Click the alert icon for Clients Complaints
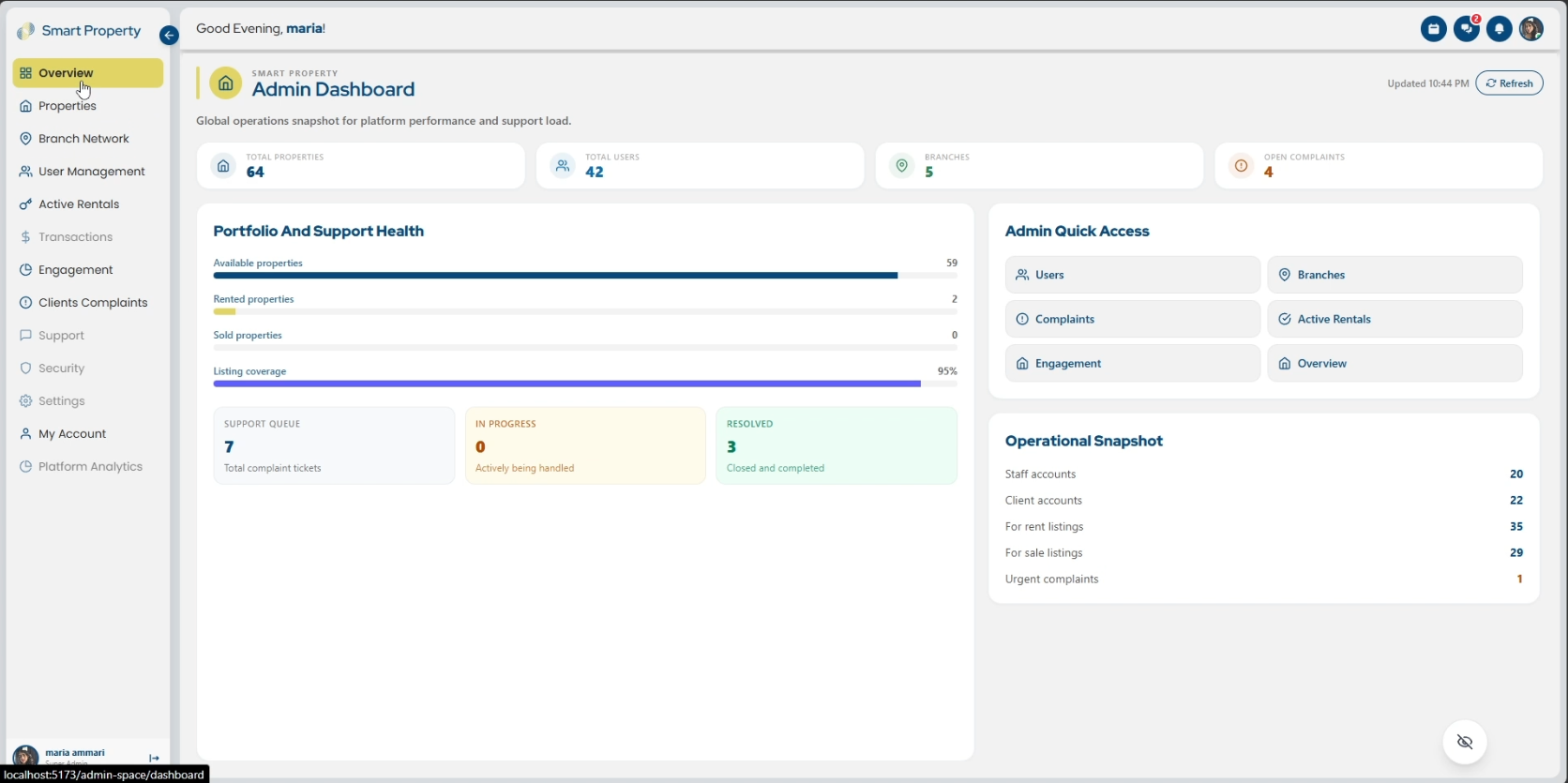The height and width of the screenshot is (783, 1568). [x=25, y=303]
